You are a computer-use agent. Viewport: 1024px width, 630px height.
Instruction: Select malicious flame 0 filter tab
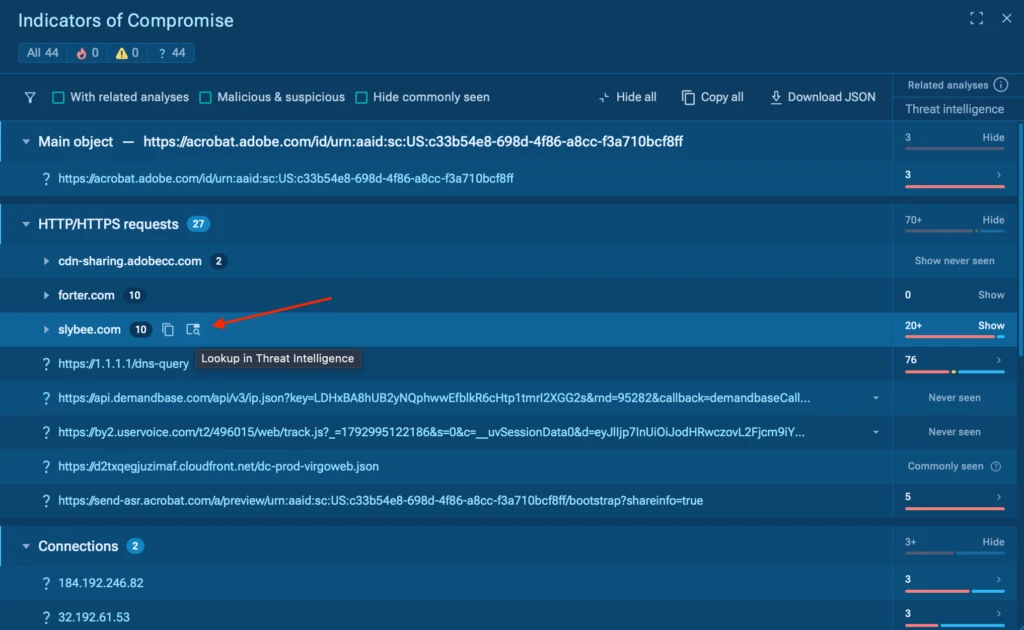(x=88, y=53)
